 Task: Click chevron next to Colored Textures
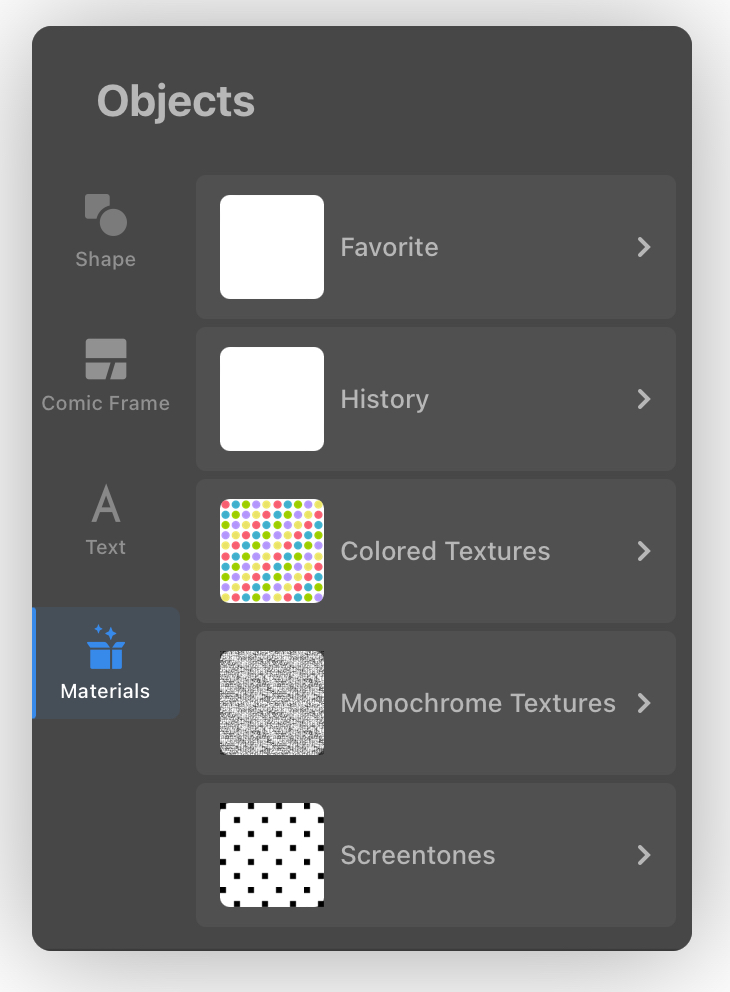click(643, 551)
